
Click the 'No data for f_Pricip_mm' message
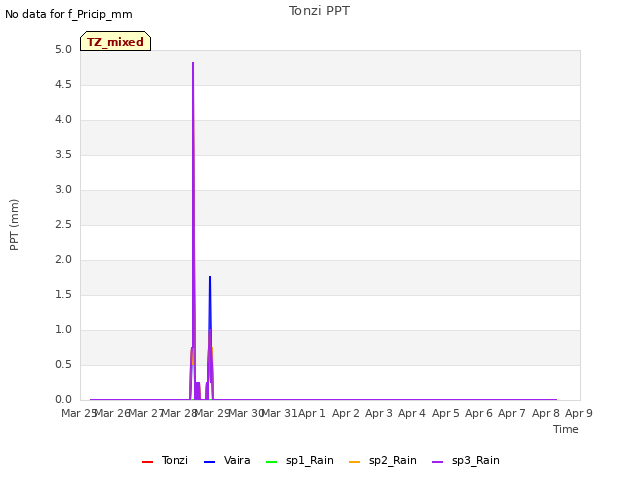[69, 14]
